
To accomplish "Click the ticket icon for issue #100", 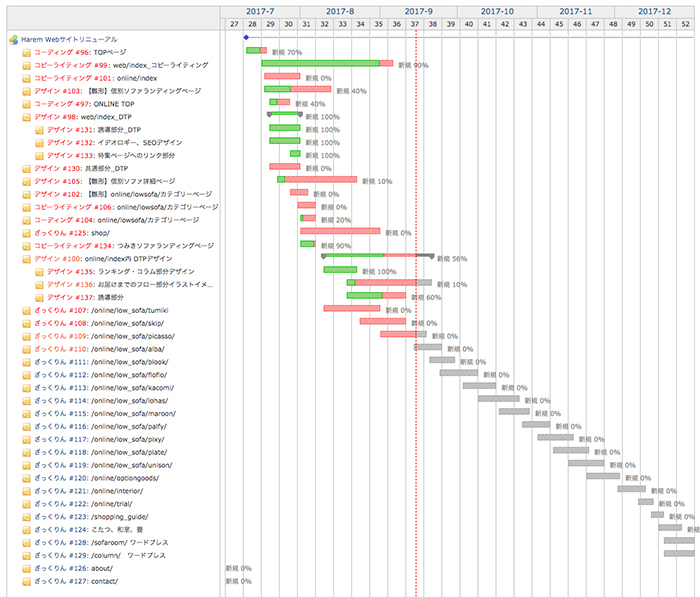I will [26, 259].
